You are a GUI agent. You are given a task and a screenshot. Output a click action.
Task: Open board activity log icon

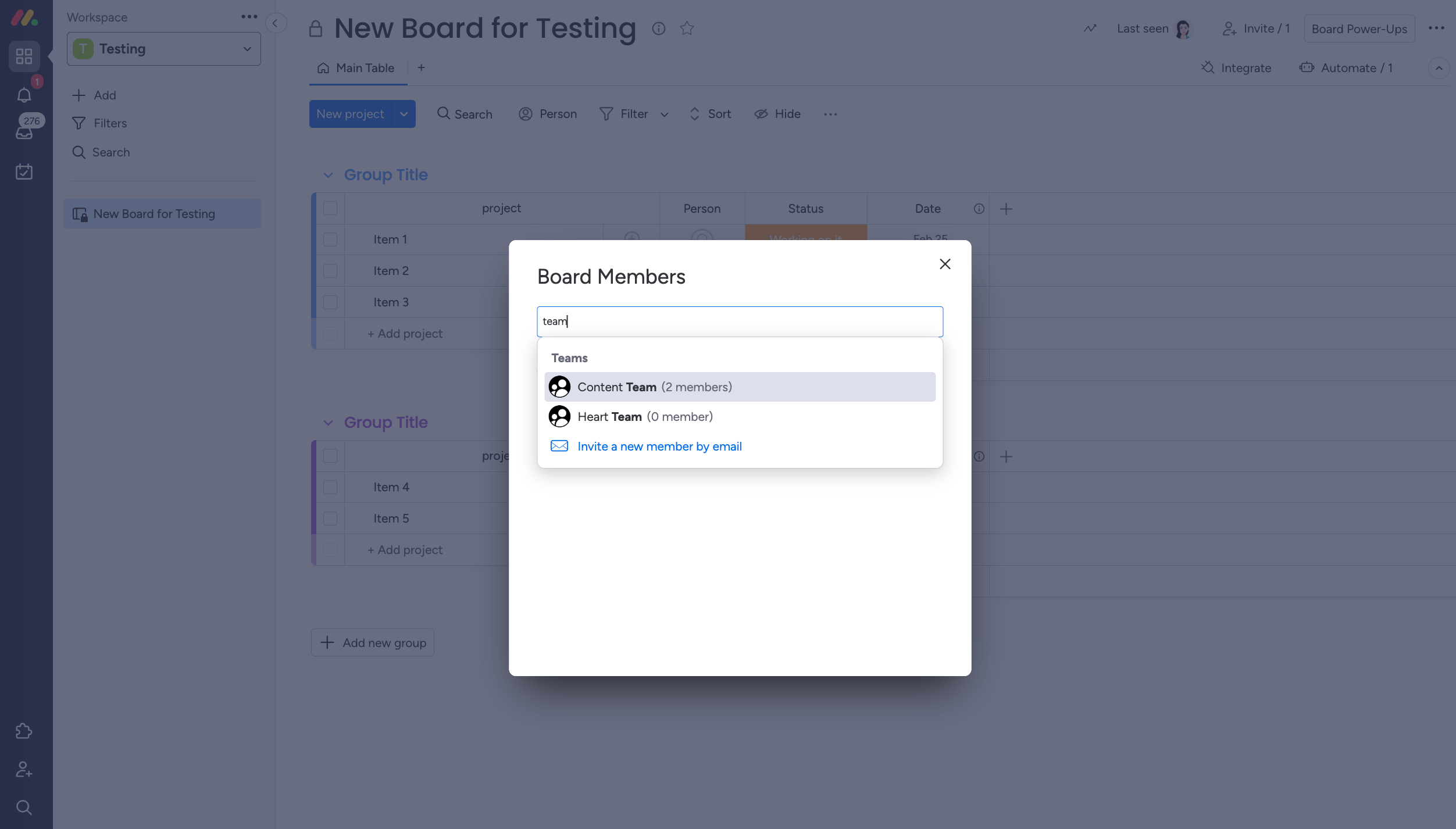pyautogui.click(x=1090, y=28)
